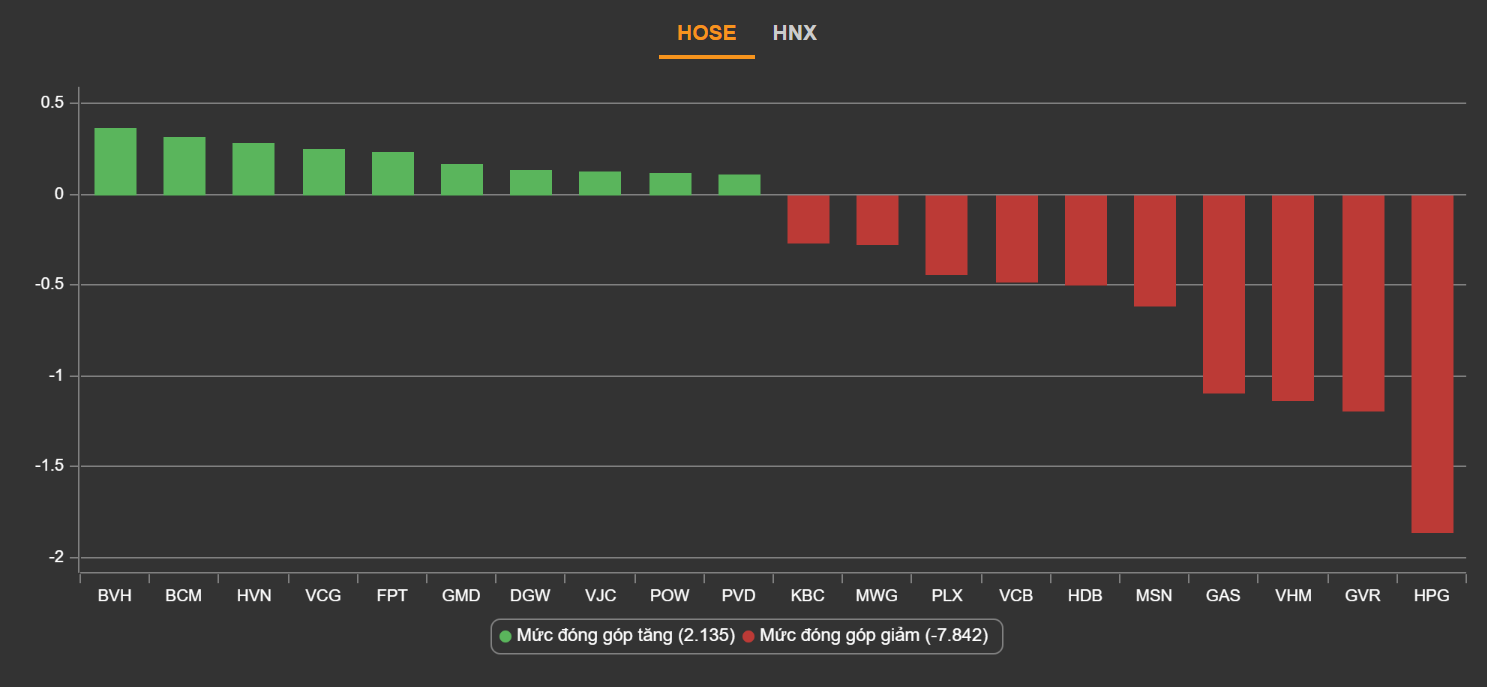Select the FPT green bar
This screenshot has width=1487, height=687.
pos(392,173)
